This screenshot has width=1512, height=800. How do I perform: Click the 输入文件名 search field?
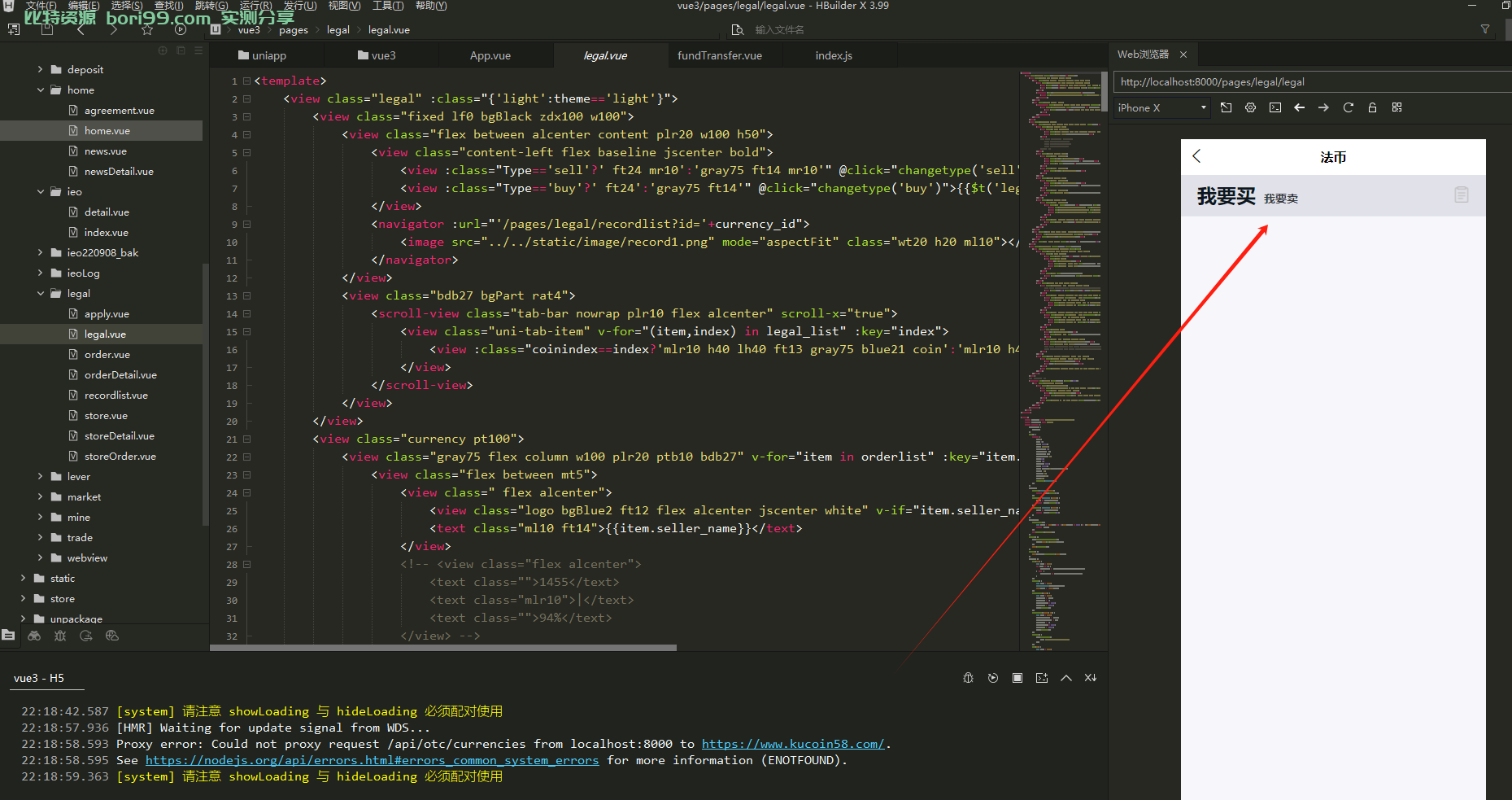(x=779, y=30)
